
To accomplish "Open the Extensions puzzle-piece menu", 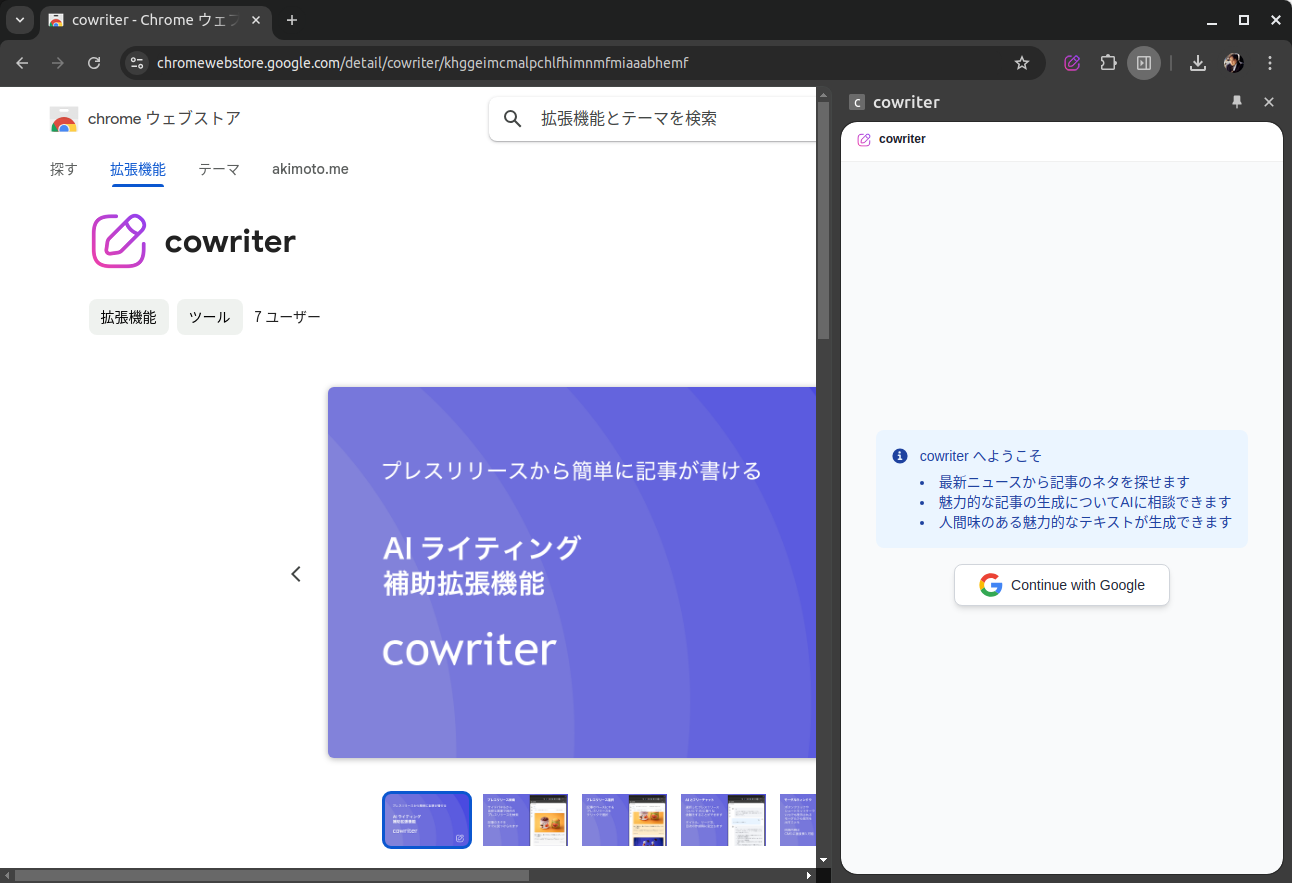I will [x=1108, y=63].
